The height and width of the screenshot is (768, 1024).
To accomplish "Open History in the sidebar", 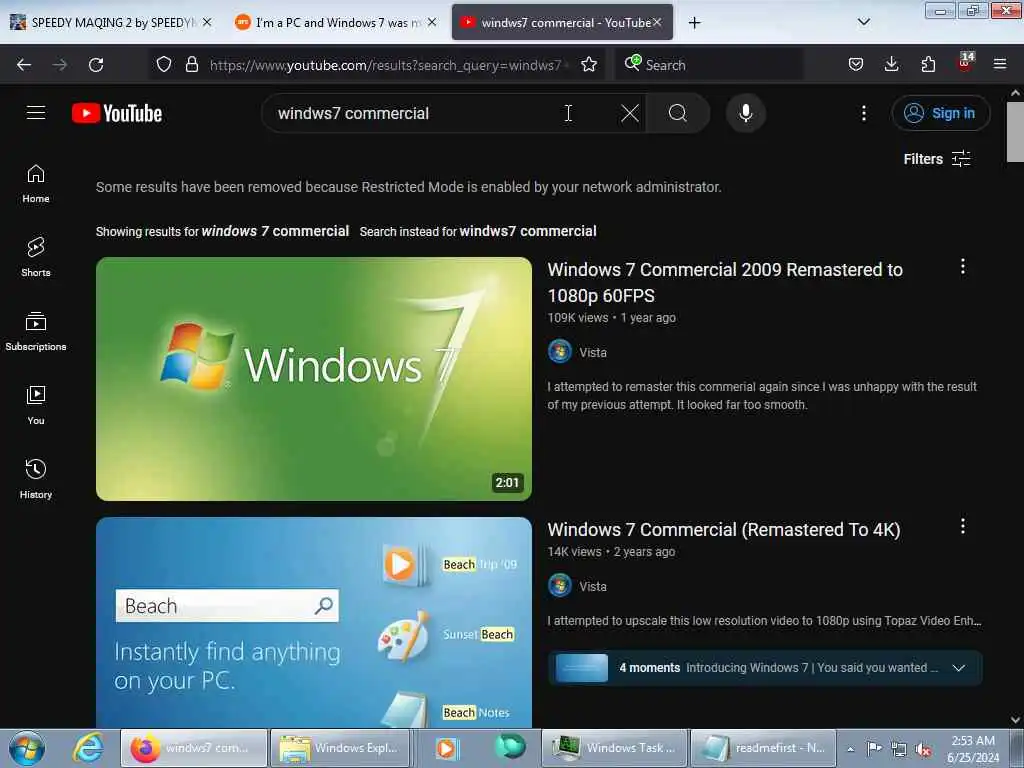I will tap(36, 479).
